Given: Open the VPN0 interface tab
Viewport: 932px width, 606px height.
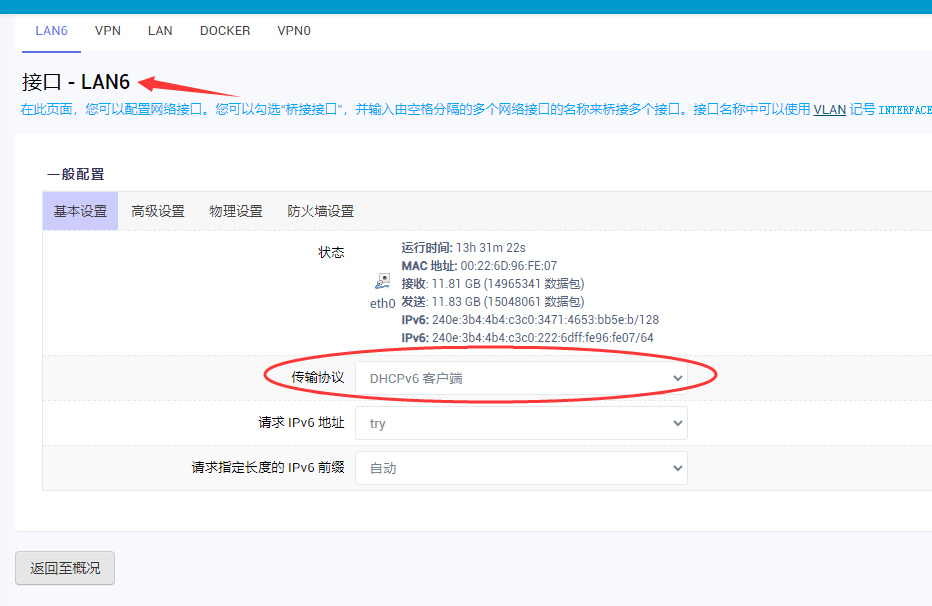Looking at the screenshot, I should click(294, 31).
